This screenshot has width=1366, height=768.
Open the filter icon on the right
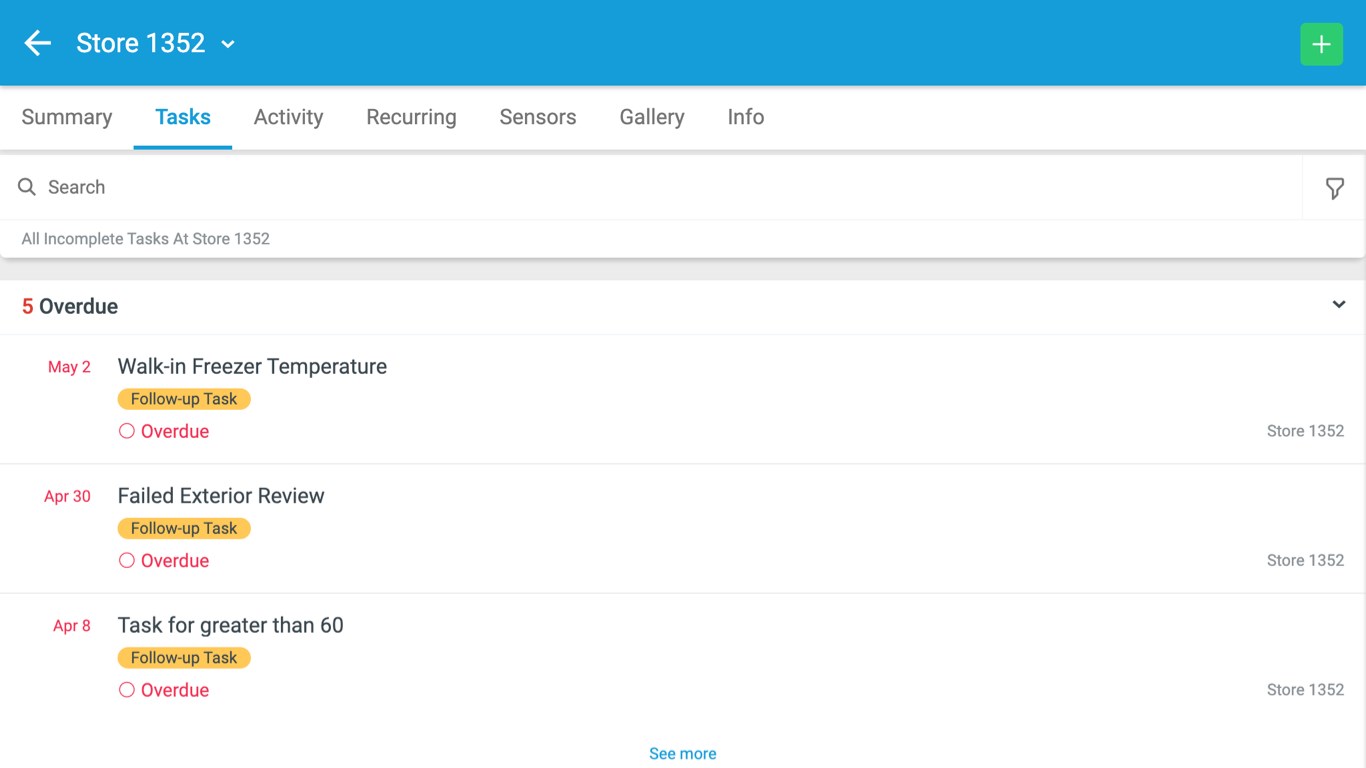tap(1335, 187)
